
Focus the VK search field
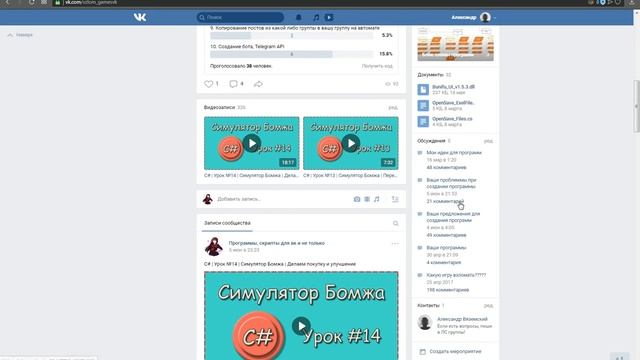click(240, 17)
